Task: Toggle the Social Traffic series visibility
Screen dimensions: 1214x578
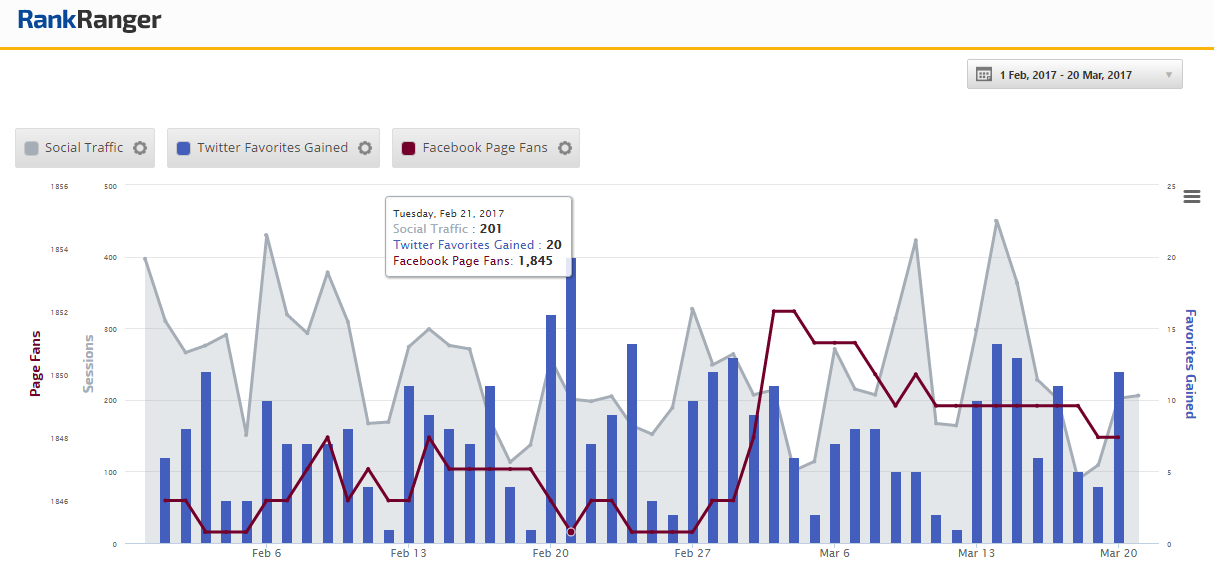Action: (84, 148)
